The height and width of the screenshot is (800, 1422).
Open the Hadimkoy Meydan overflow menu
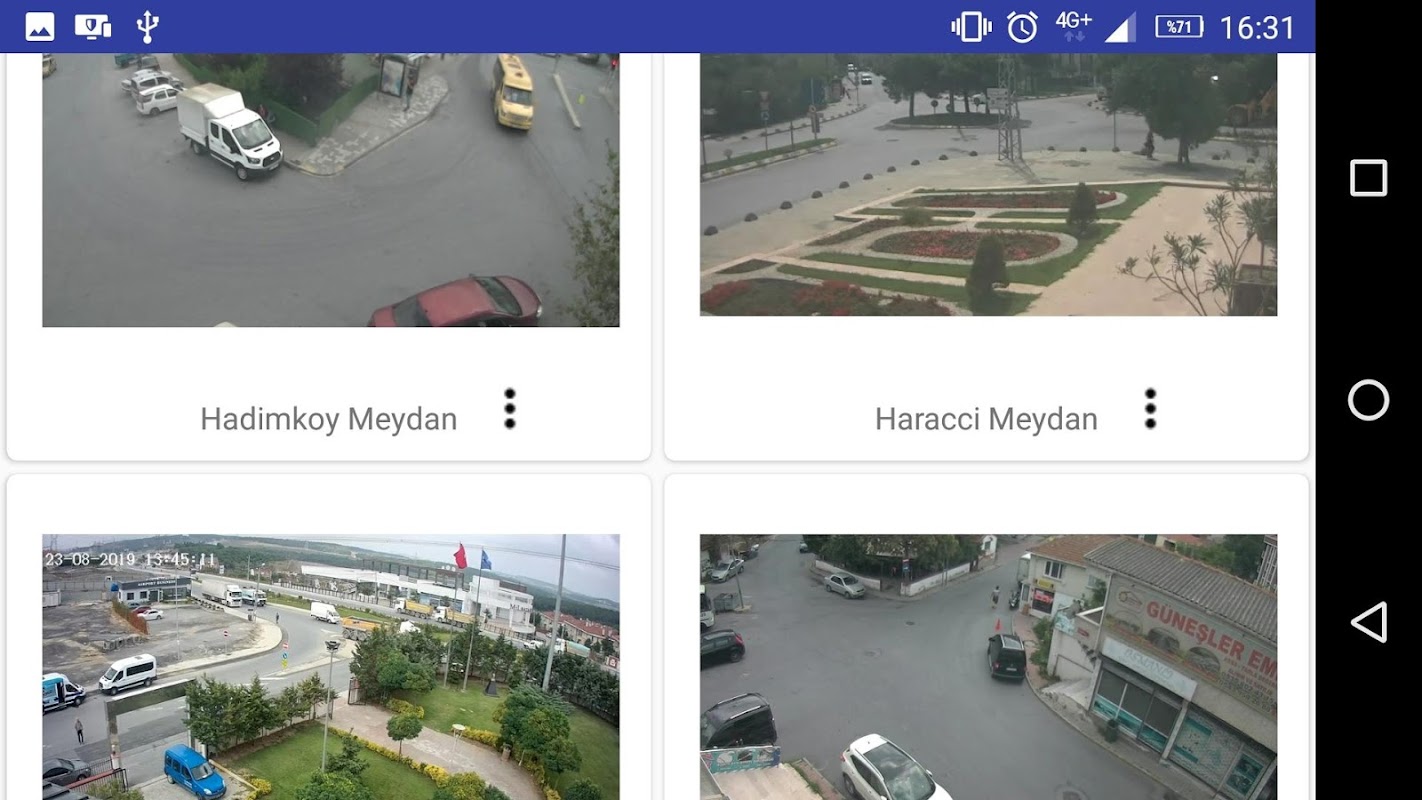tap(510, 409)
